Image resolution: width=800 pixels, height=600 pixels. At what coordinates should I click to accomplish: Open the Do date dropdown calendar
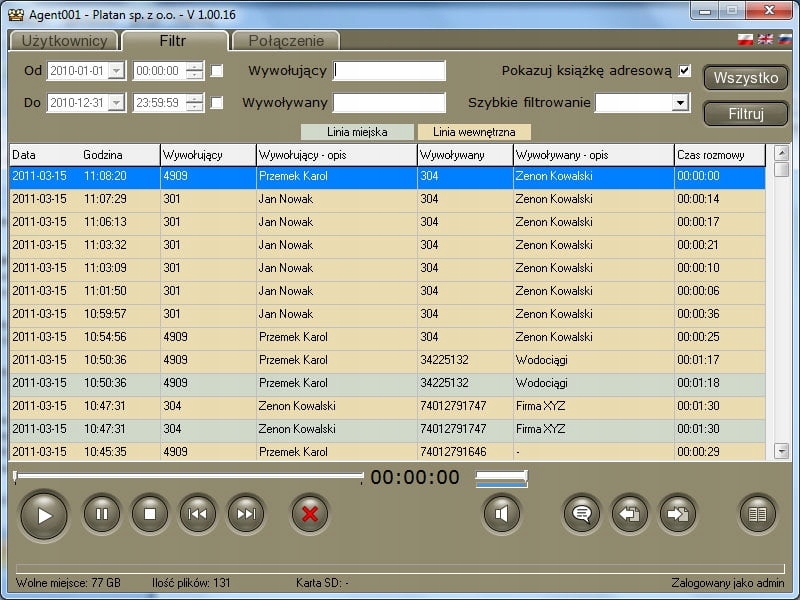coord(117,103)
